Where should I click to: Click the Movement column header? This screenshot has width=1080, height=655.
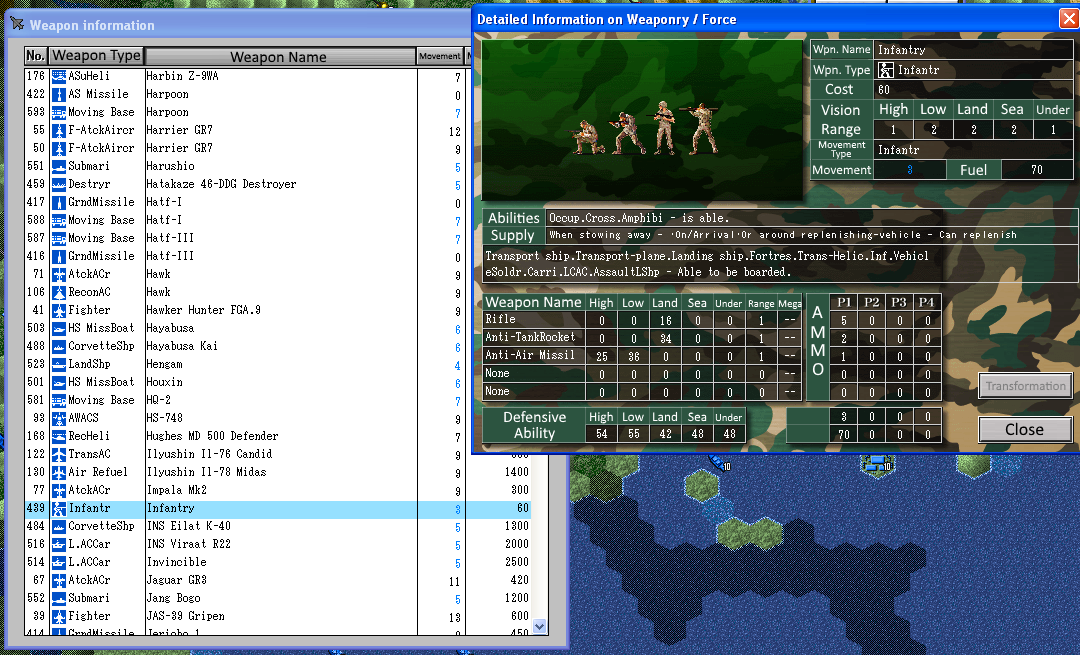439,57
